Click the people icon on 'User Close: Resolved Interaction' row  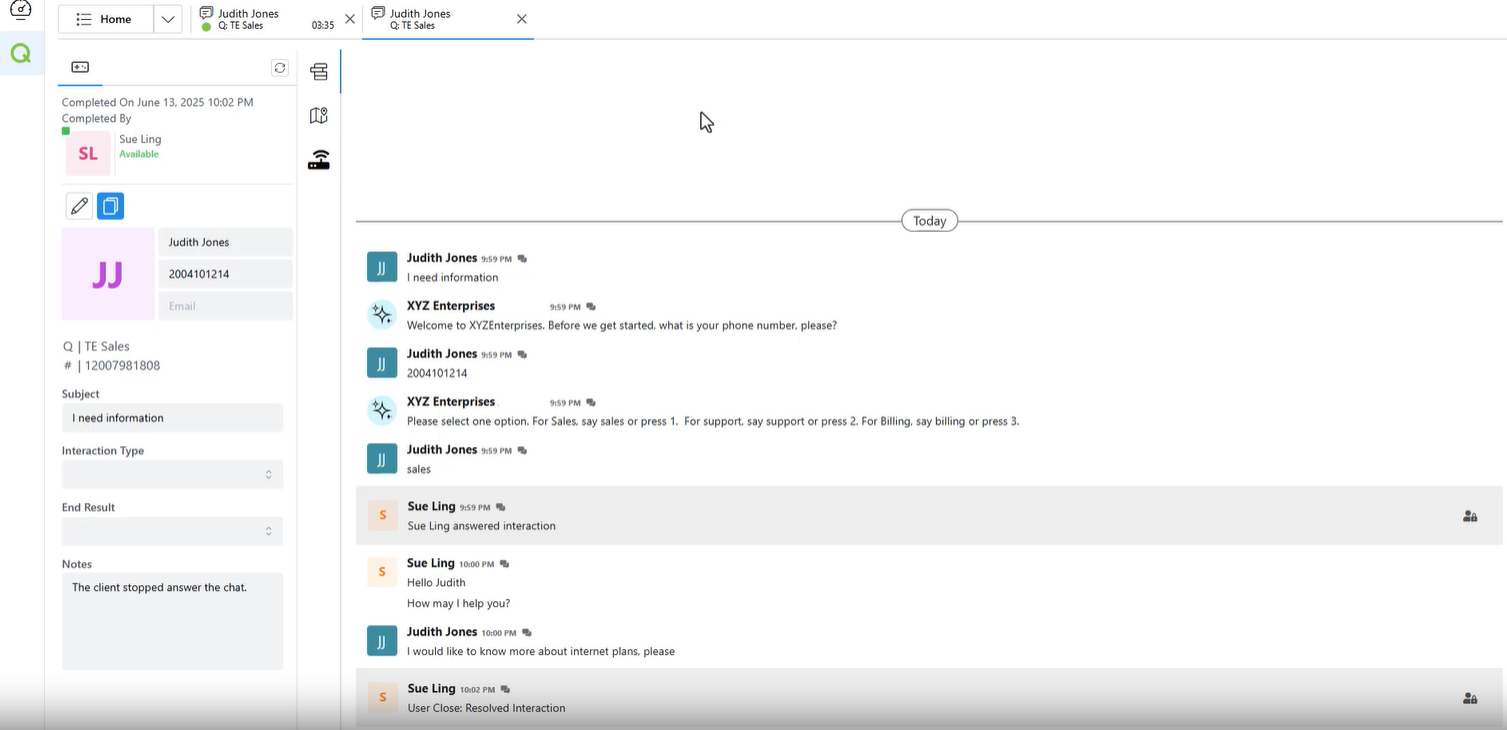pyautogui.click(x=1470, y=699)
